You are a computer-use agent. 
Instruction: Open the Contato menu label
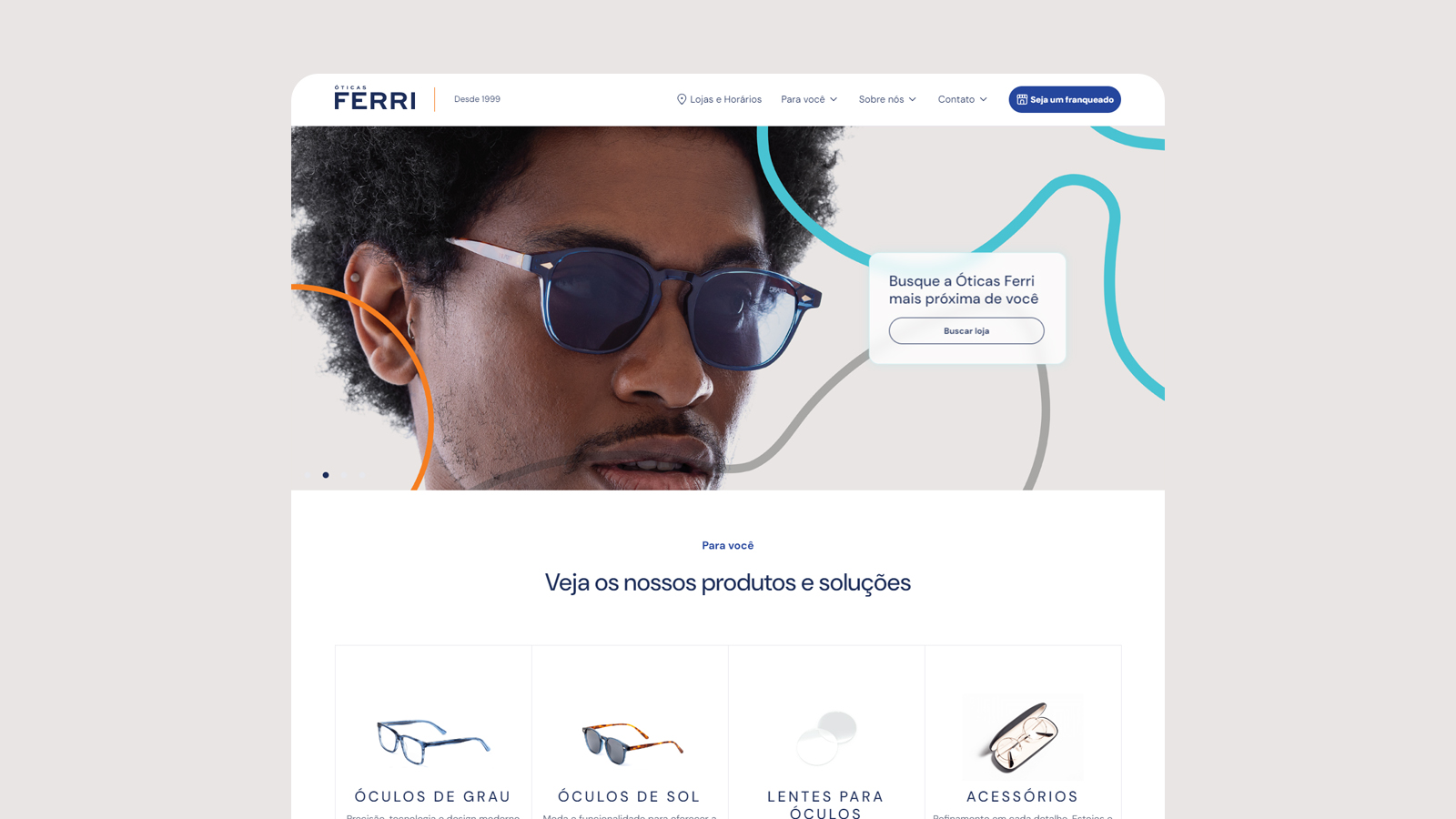pyautogui.click(x=956, y=99)
